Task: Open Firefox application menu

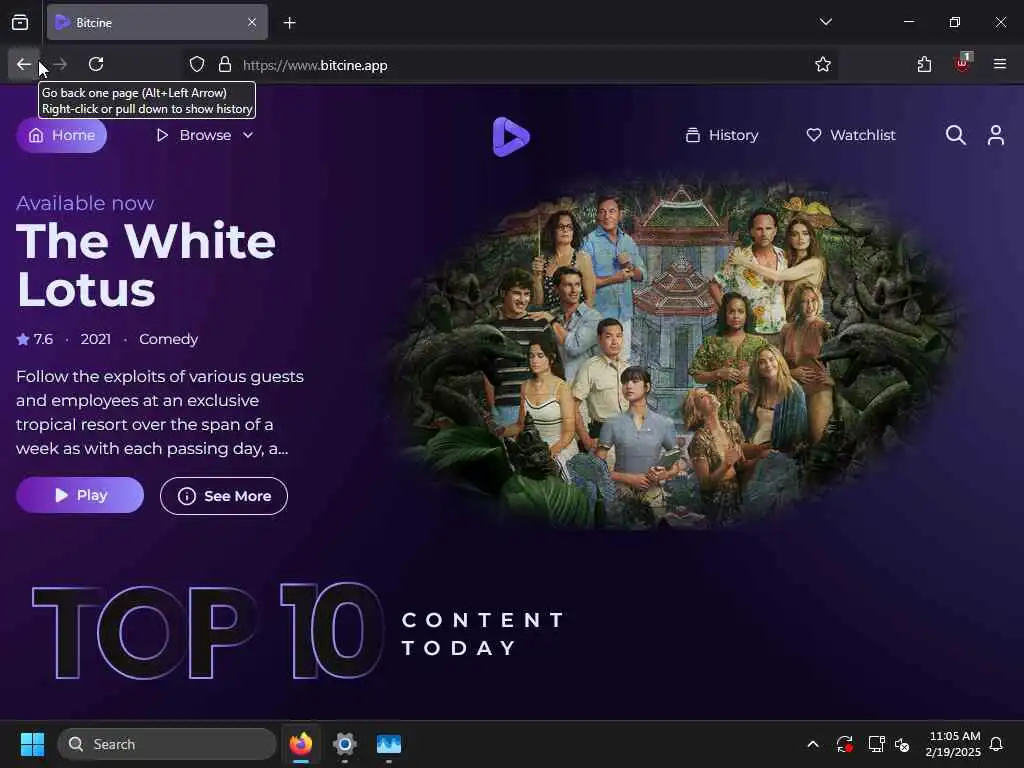Action: coord(1000,64)
